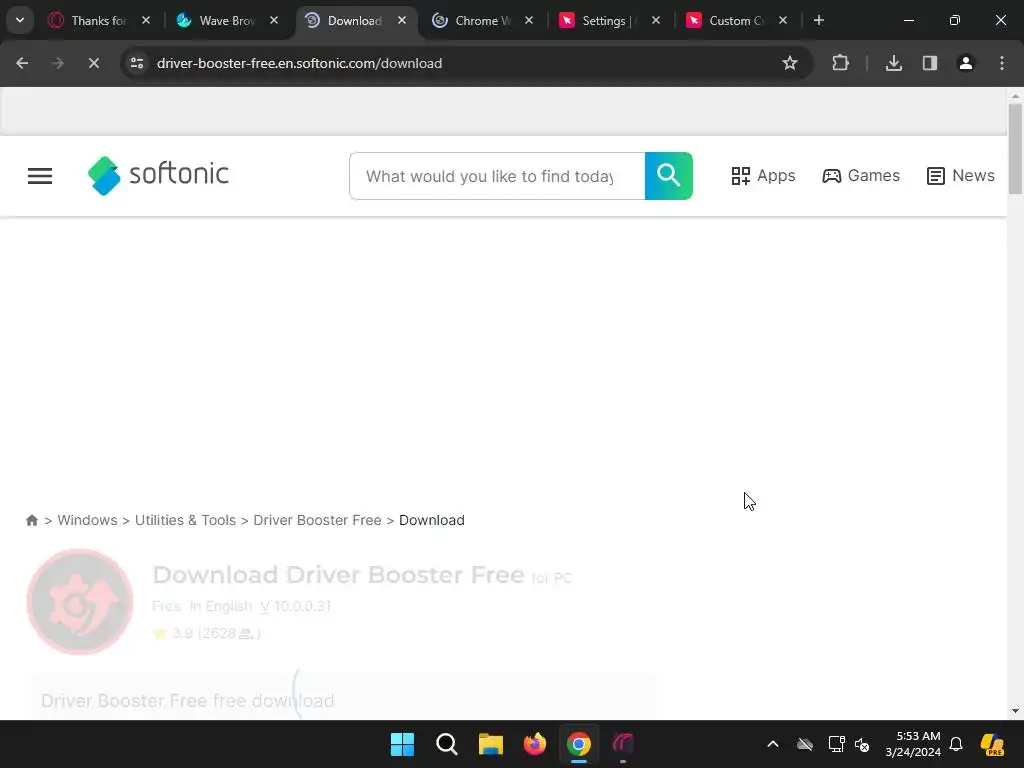The image size is (1024, 768).
Task: Open Windows taskbar search
Action: (x=447, y=744)
